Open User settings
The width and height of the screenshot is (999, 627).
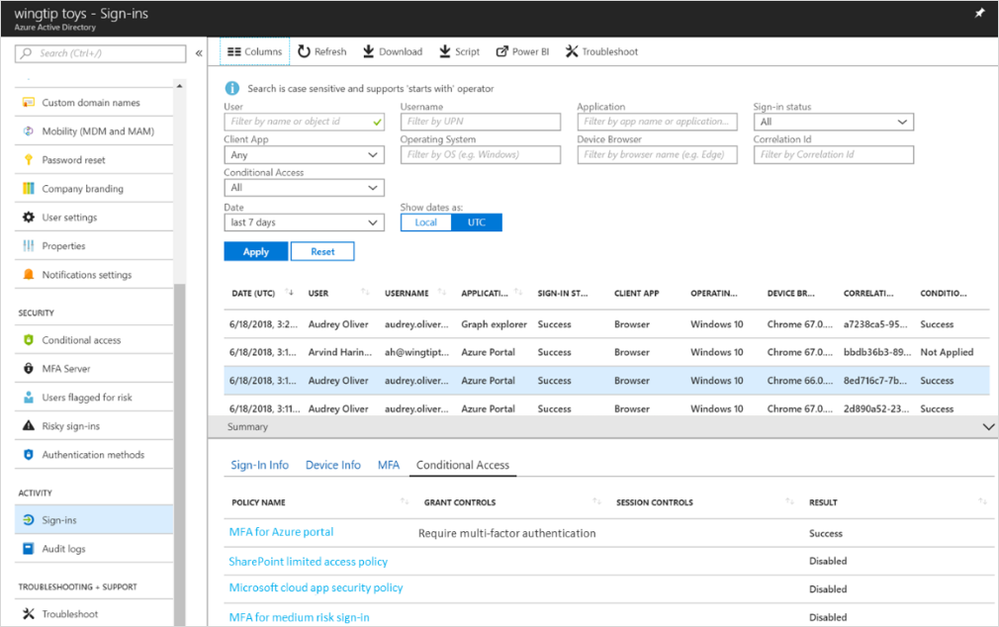94,217
